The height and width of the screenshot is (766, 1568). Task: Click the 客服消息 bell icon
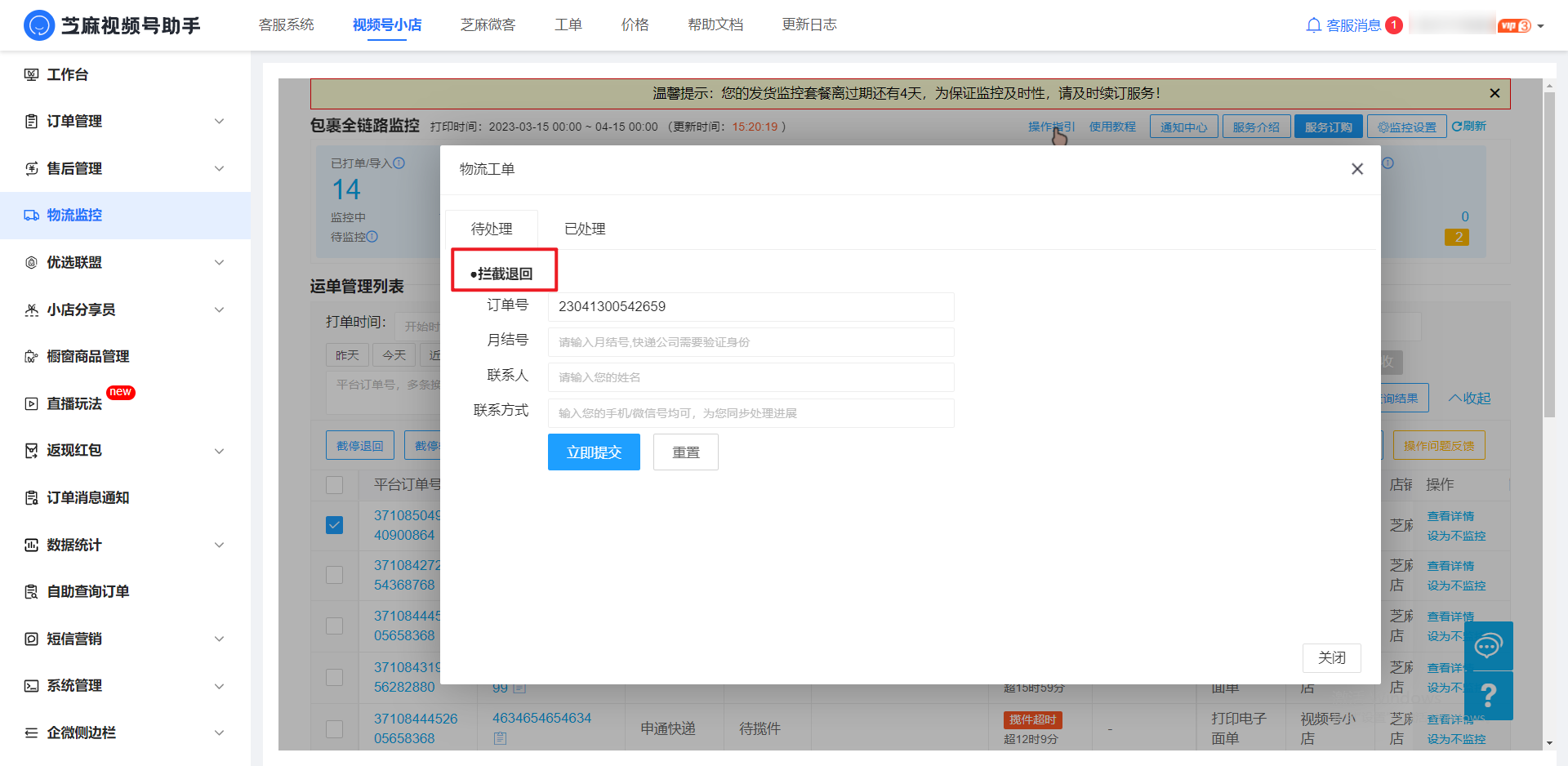tap(1313, 25)
